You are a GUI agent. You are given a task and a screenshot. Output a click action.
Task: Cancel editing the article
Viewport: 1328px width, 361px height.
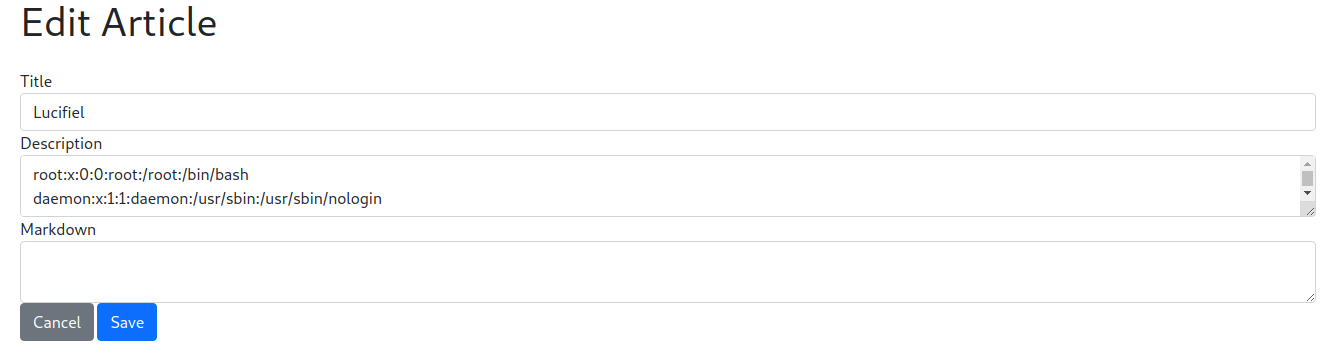pyautogui.click(x=57, y=322)
